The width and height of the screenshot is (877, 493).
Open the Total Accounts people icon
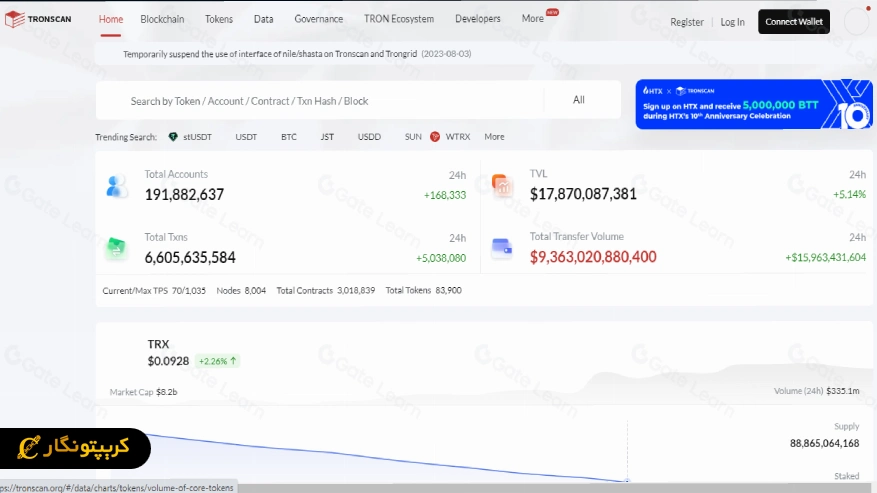(x=117, y=186)
